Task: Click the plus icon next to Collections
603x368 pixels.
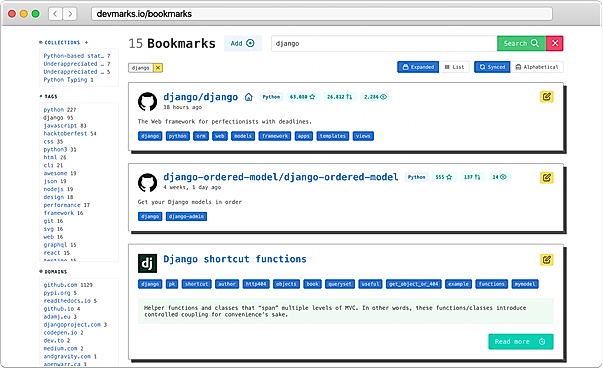Action: (x=86, y=42)
